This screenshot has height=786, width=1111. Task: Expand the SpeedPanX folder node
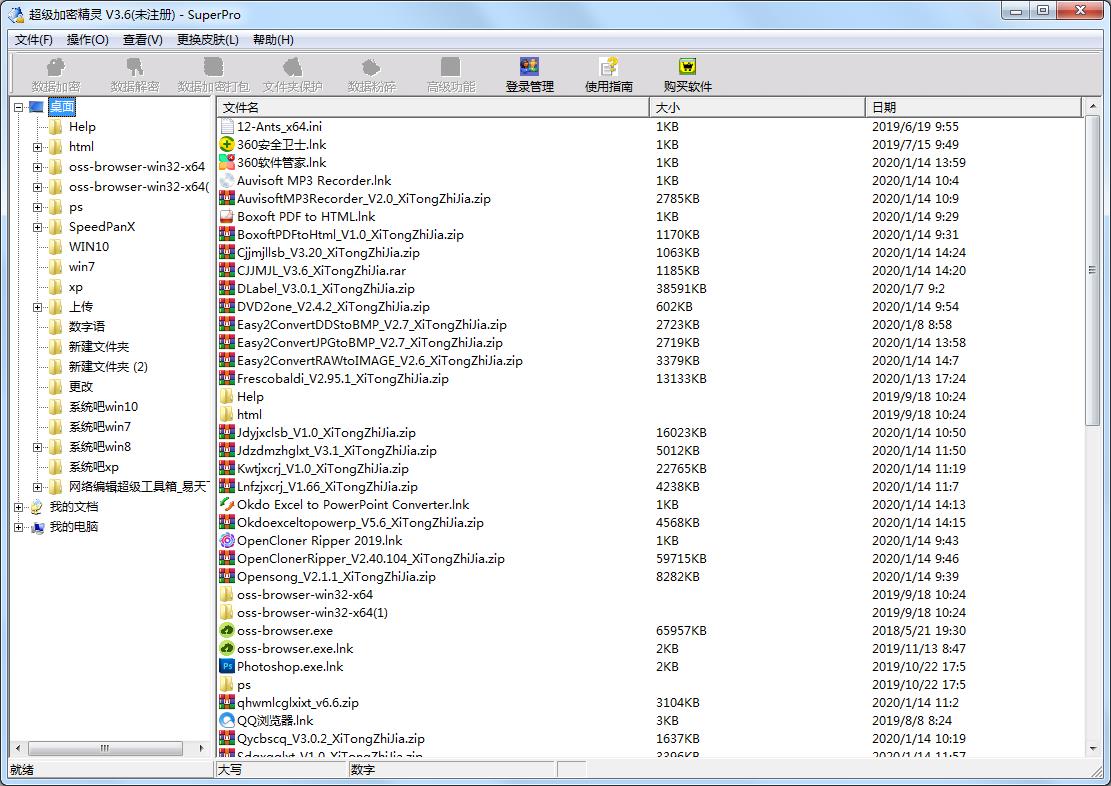pyautogui.click(x=37, y=228)
